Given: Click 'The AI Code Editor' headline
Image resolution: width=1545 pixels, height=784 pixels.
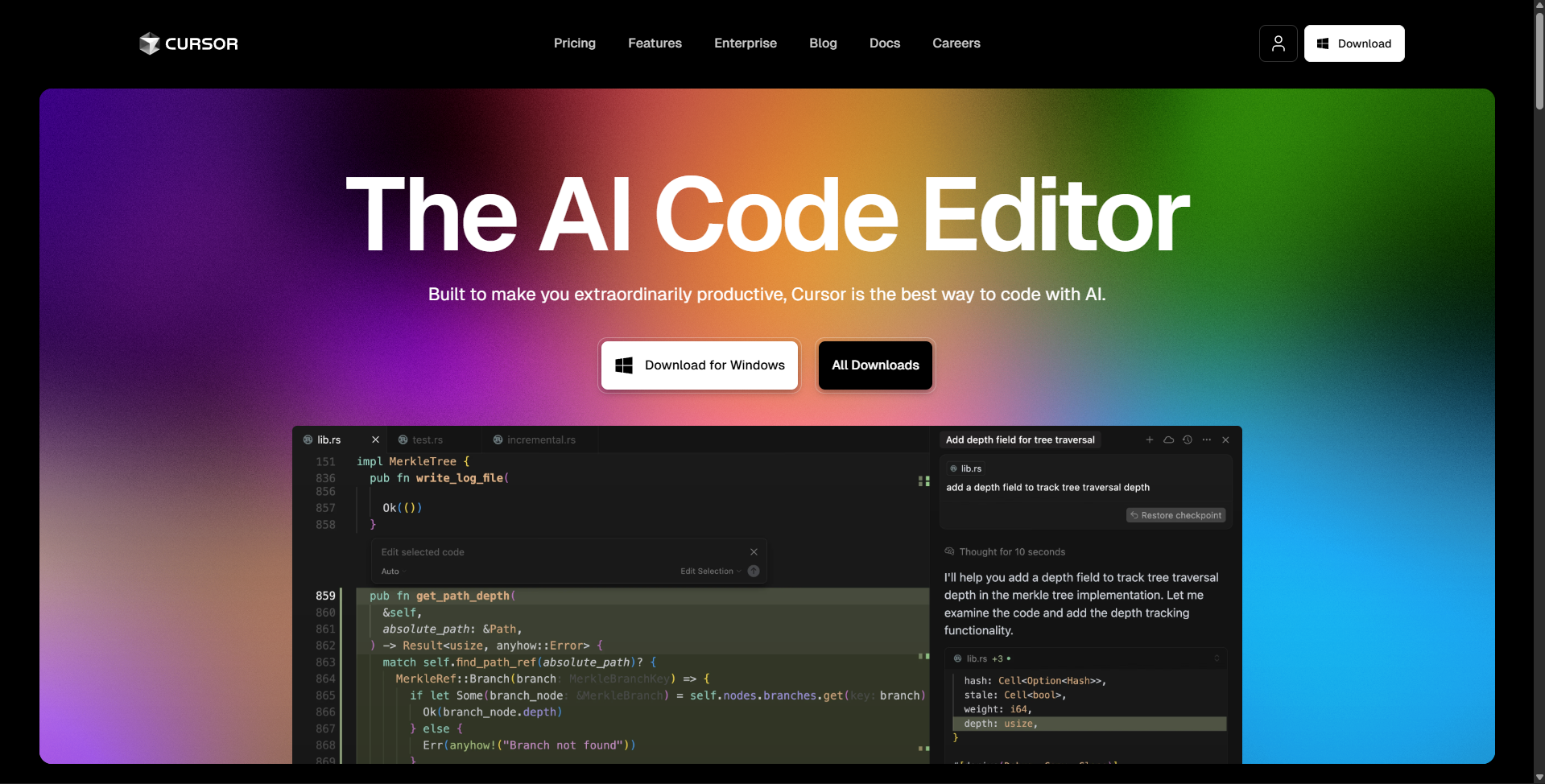Looking at the screenshot, I should tap(767, 215).
